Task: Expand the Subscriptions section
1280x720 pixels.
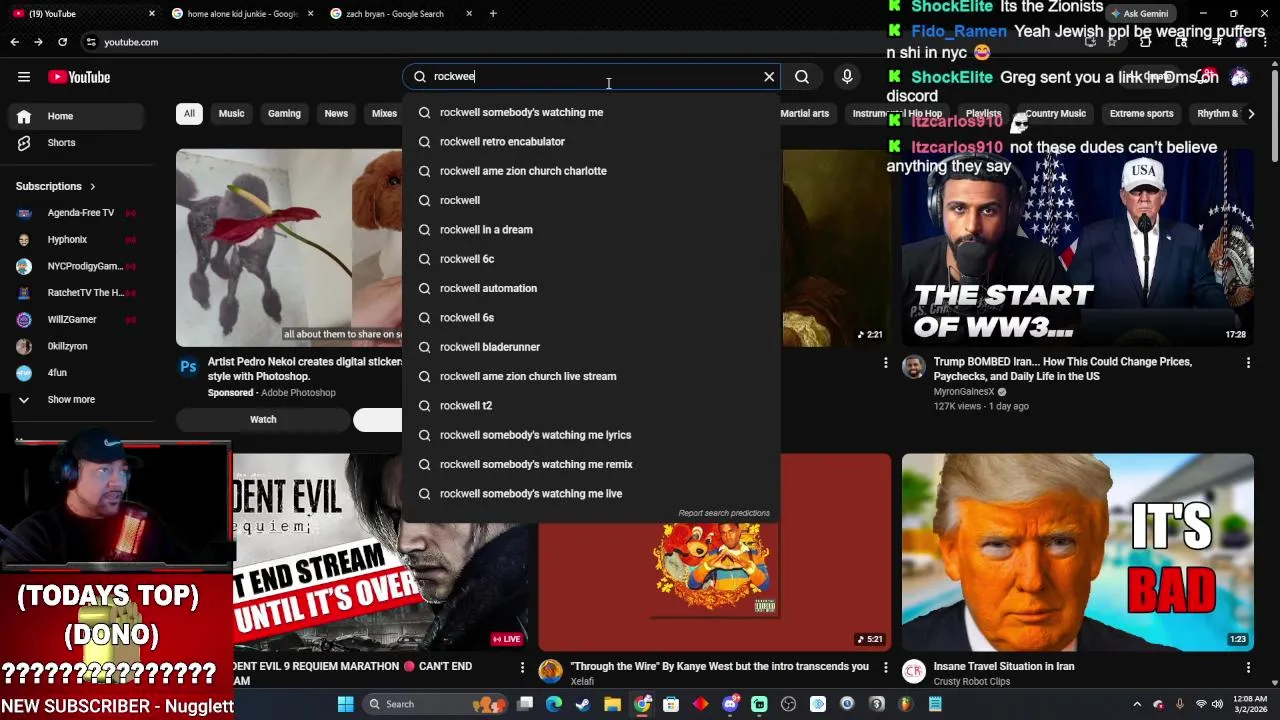Action: 56,186
